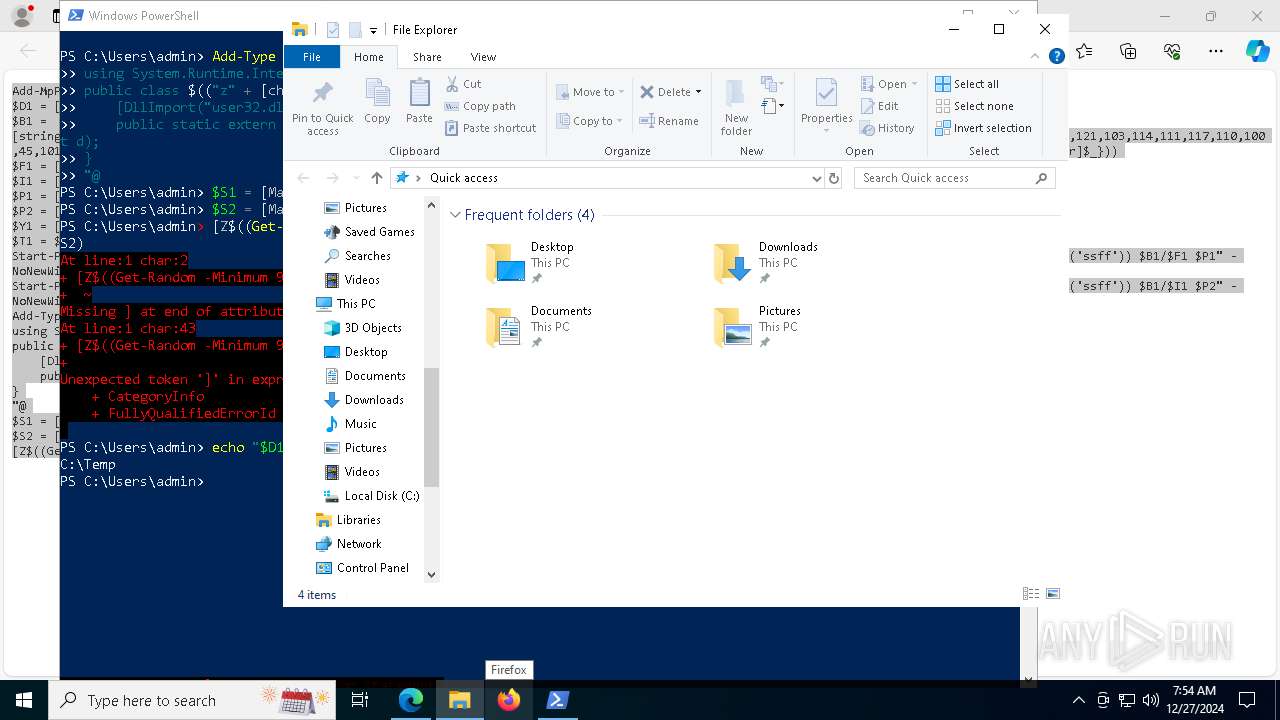Image resolution: width=1280 pixels, height=720 pixels.
Task: Click the History ribbon command
Action: pyautogui.click(x=887, y=128)
